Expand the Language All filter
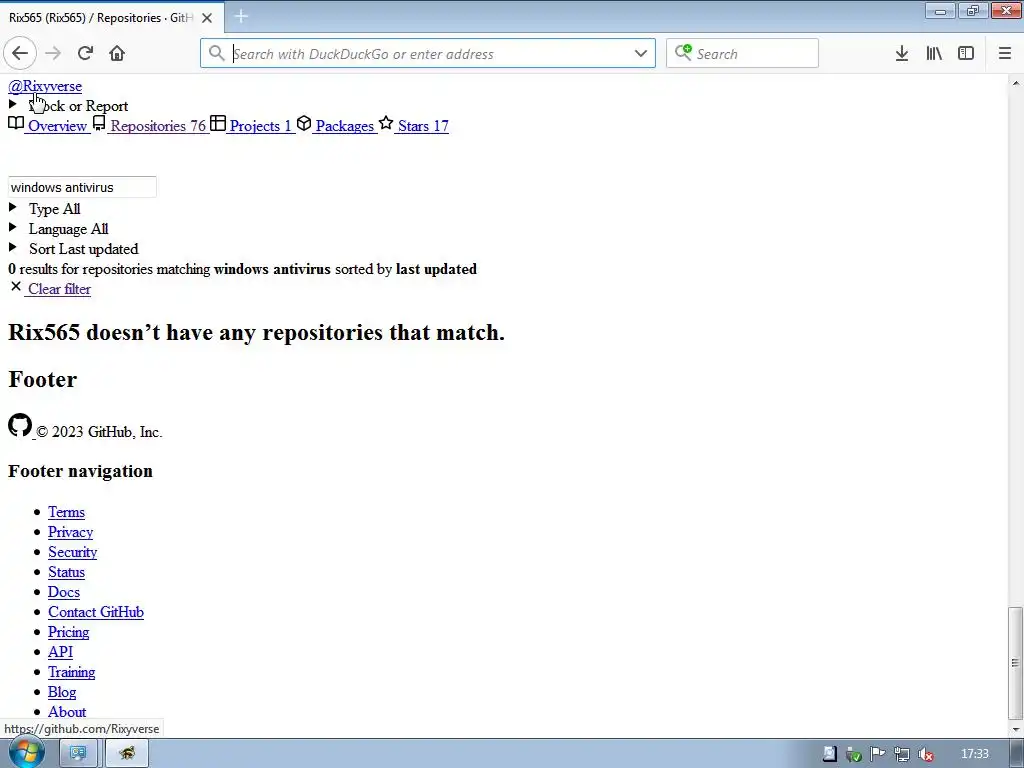This screenshot has height=768, width=1024. click(58, 229)
